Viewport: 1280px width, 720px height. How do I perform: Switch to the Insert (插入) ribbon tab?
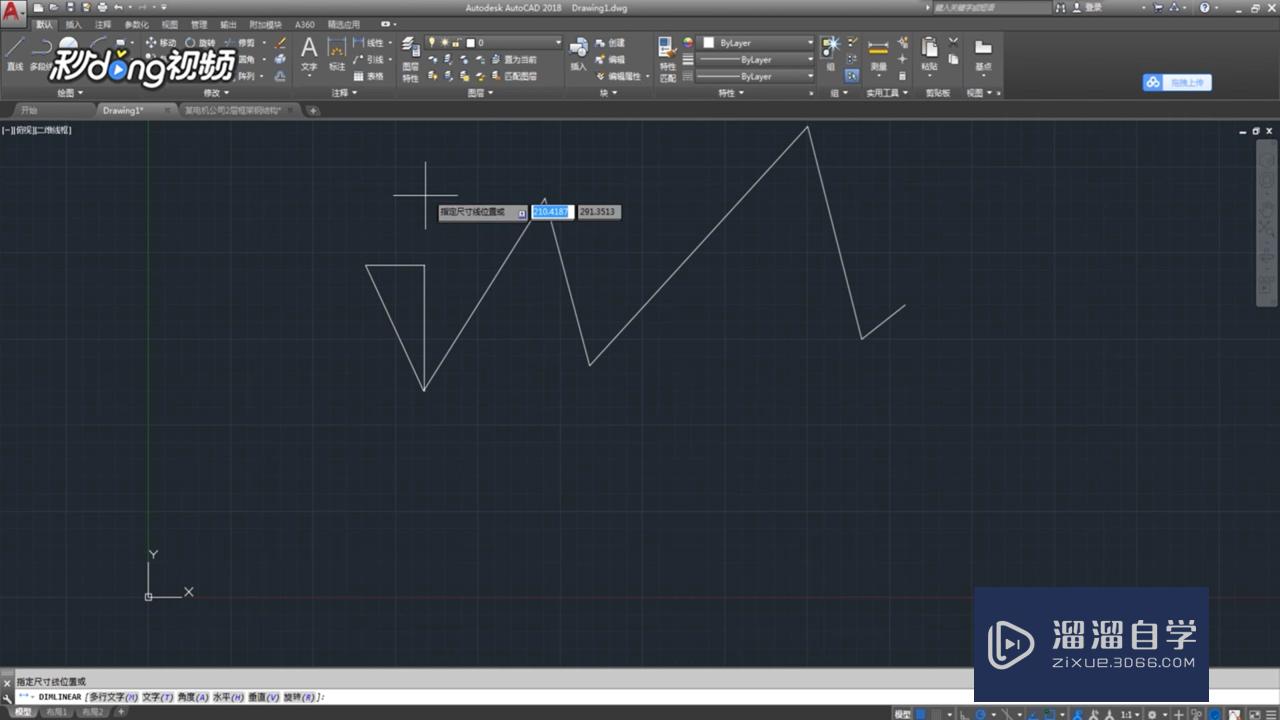coord(74,24)
